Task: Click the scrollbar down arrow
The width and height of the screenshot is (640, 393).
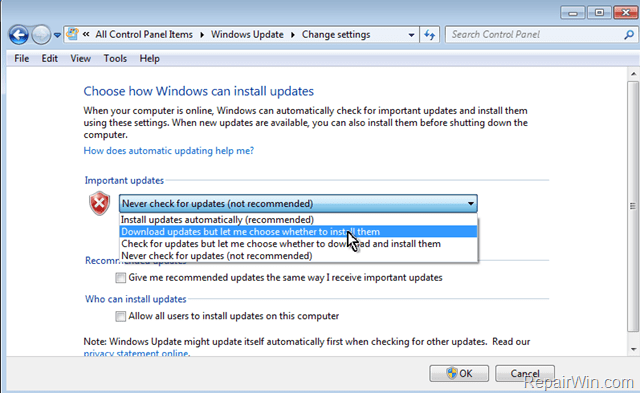Action: [x=633, y=349]
